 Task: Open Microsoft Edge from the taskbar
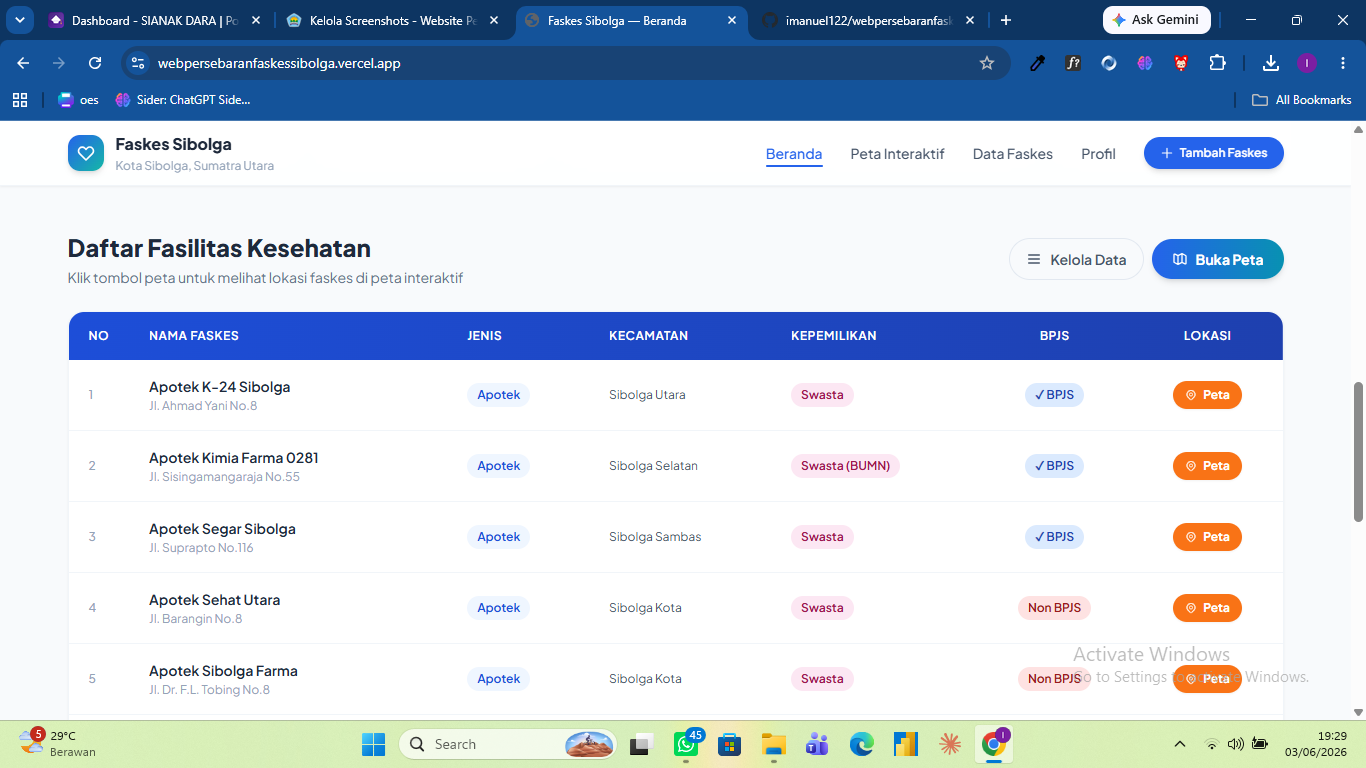coord(861,744)
